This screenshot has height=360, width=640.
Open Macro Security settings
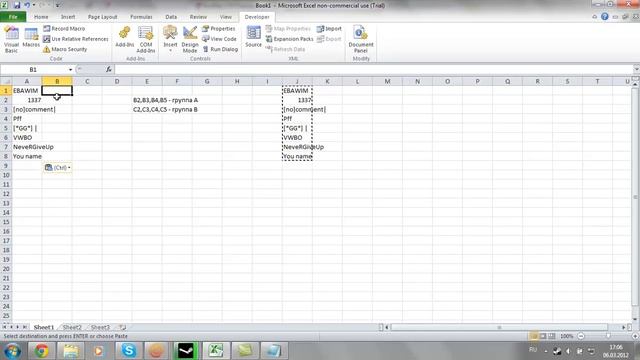(65, 49)
